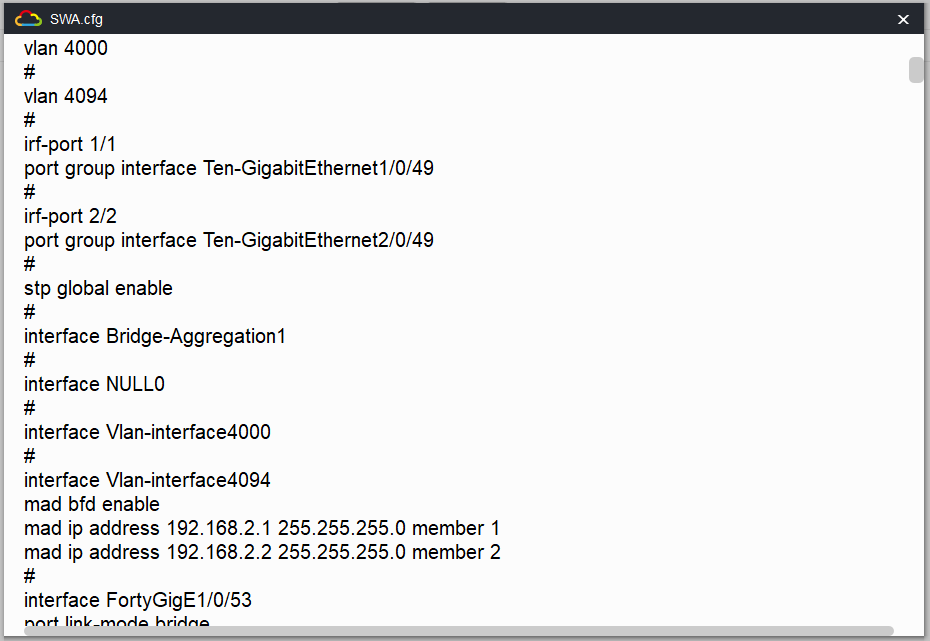Viewport: 930px width, 641px height.
Task: Click the SWA.cfg window title text
Action: [76, 19]
